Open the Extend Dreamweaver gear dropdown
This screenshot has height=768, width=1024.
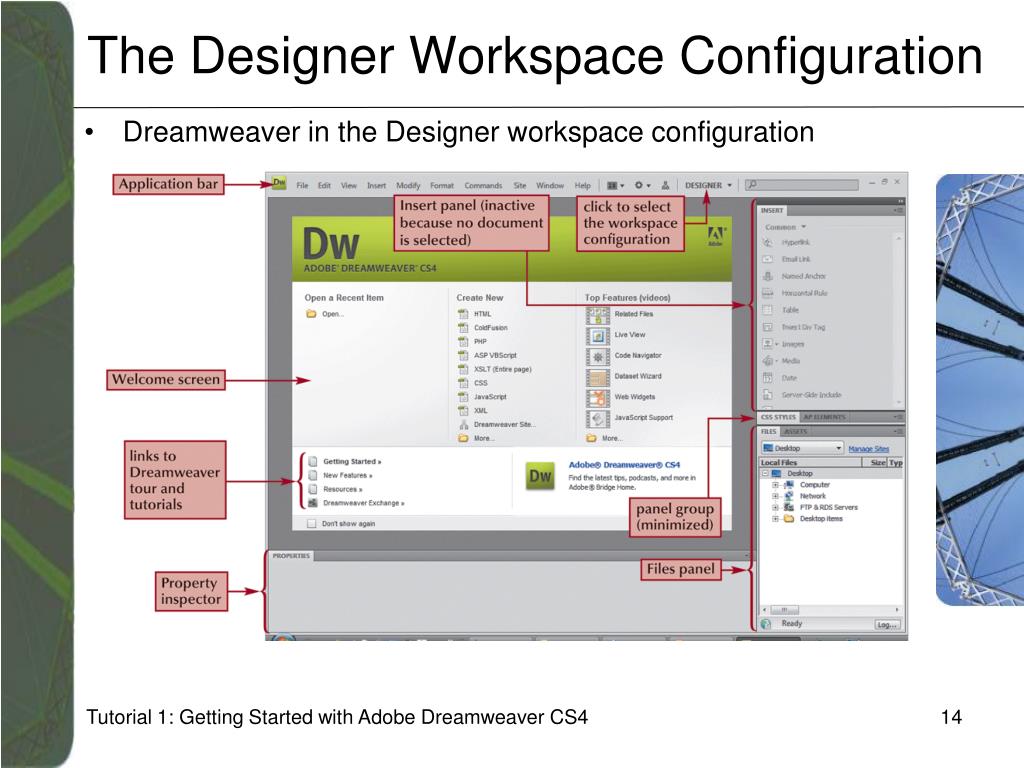(x=643, y=185)
